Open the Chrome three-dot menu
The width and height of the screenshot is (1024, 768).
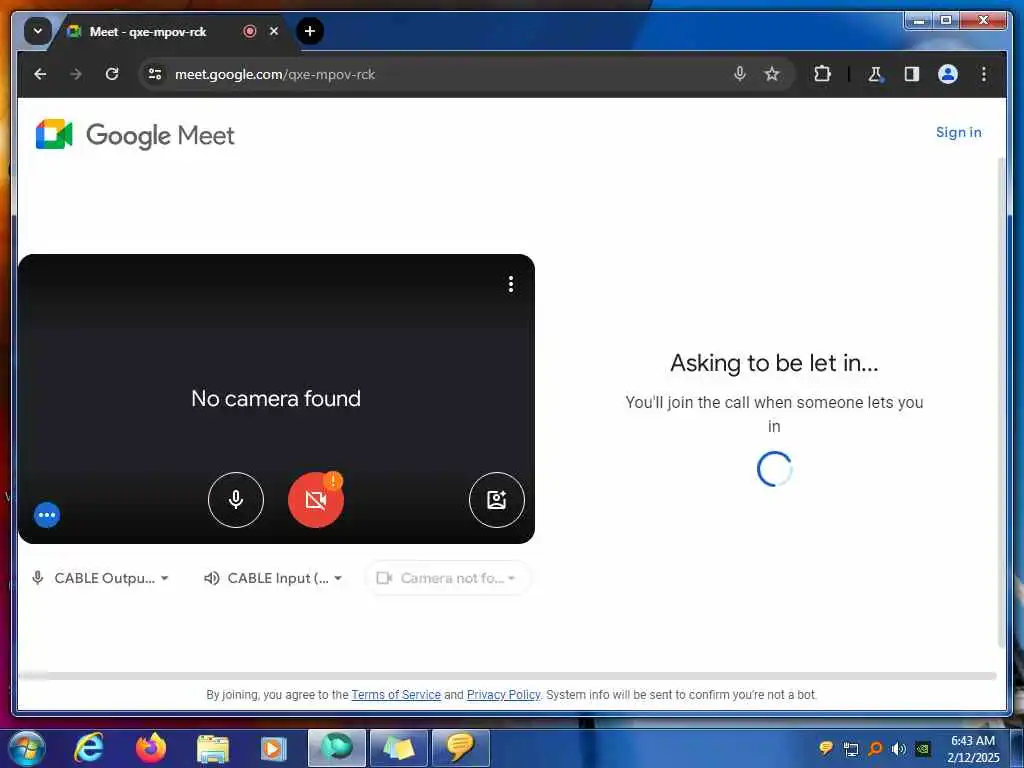tap(984, 74)
